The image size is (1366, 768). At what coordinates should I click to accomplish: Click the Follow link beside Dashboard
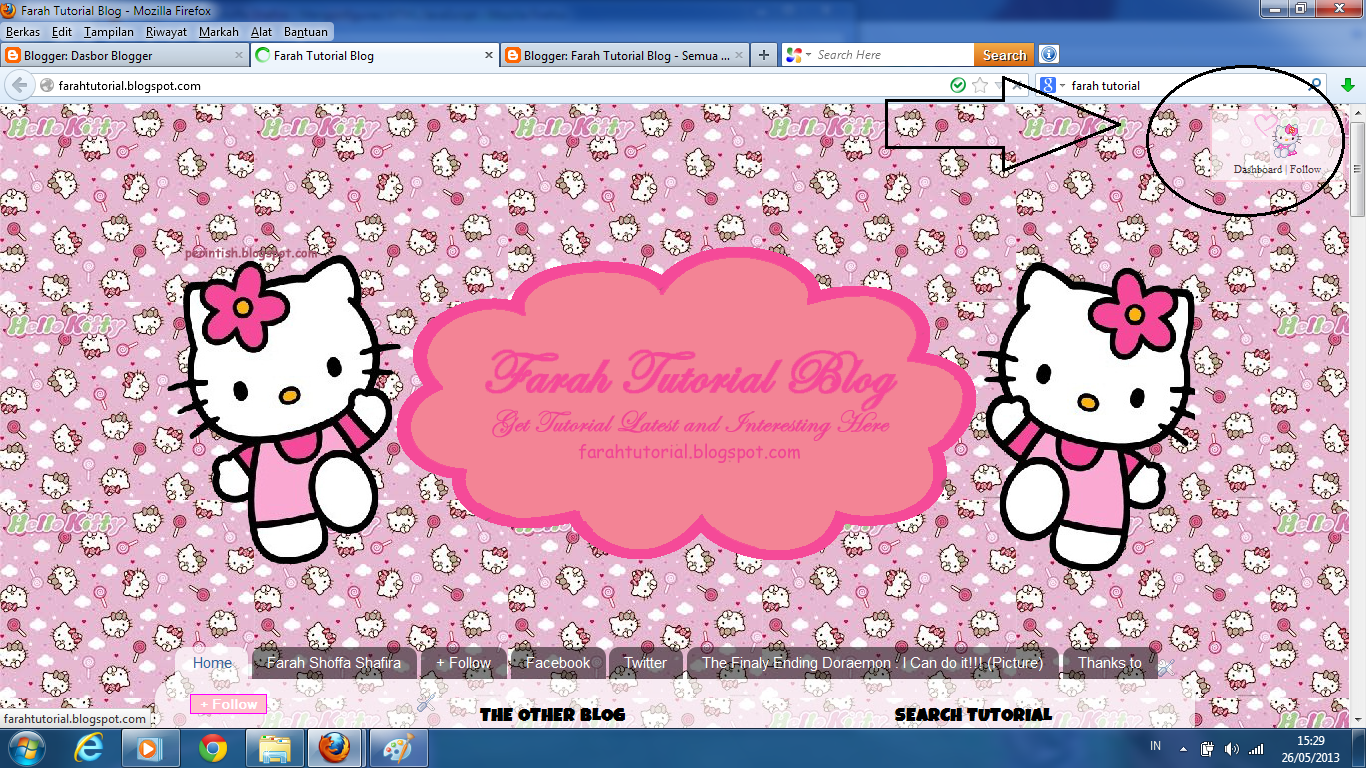point(1305,169)
